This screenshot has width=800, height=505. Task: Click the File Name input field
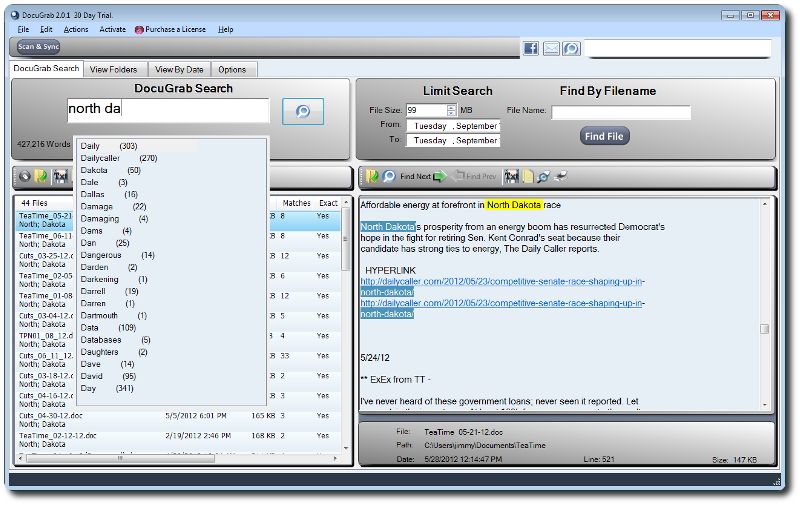click(x=621, y=112)
